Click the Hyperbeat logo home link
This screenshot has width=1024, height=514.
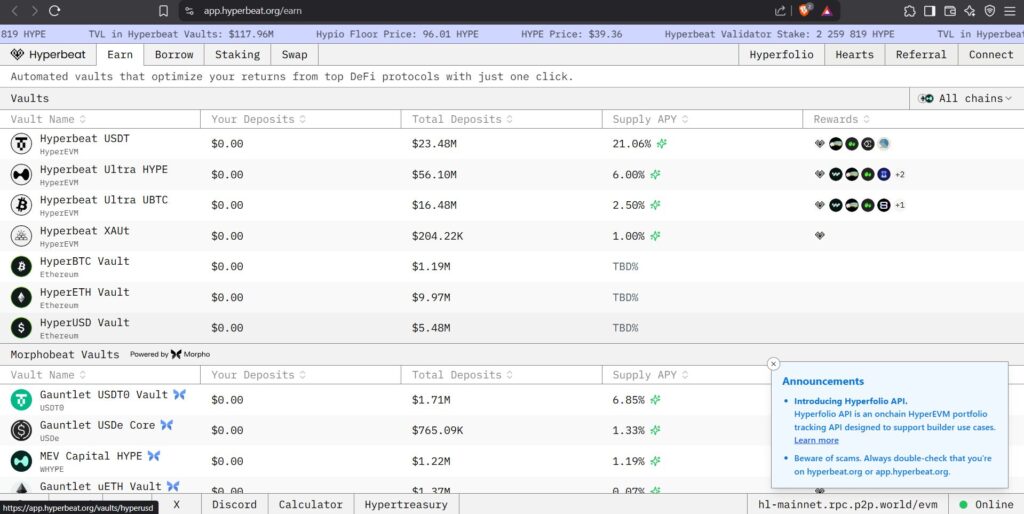pyautogui.click(x=48, y=55)
